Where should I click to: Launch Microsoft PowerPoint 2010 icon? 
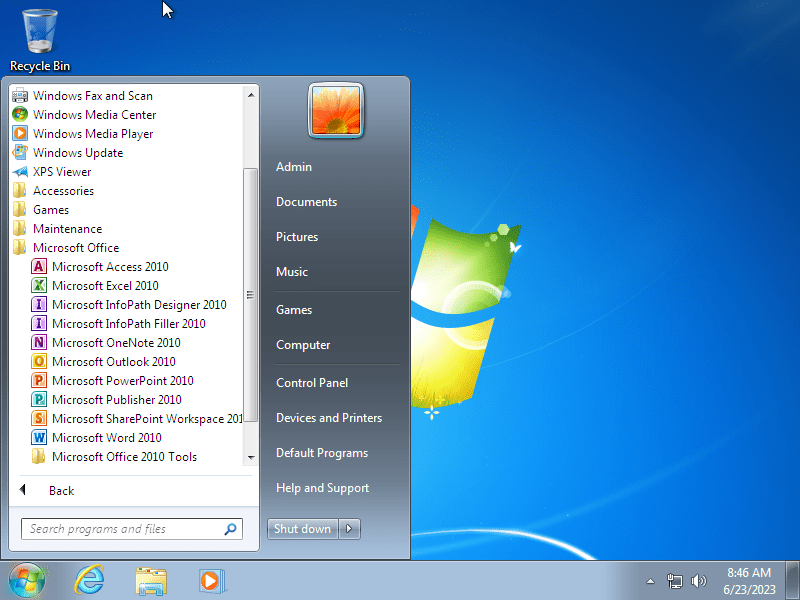pyautogui.click(x=39, y=381)
